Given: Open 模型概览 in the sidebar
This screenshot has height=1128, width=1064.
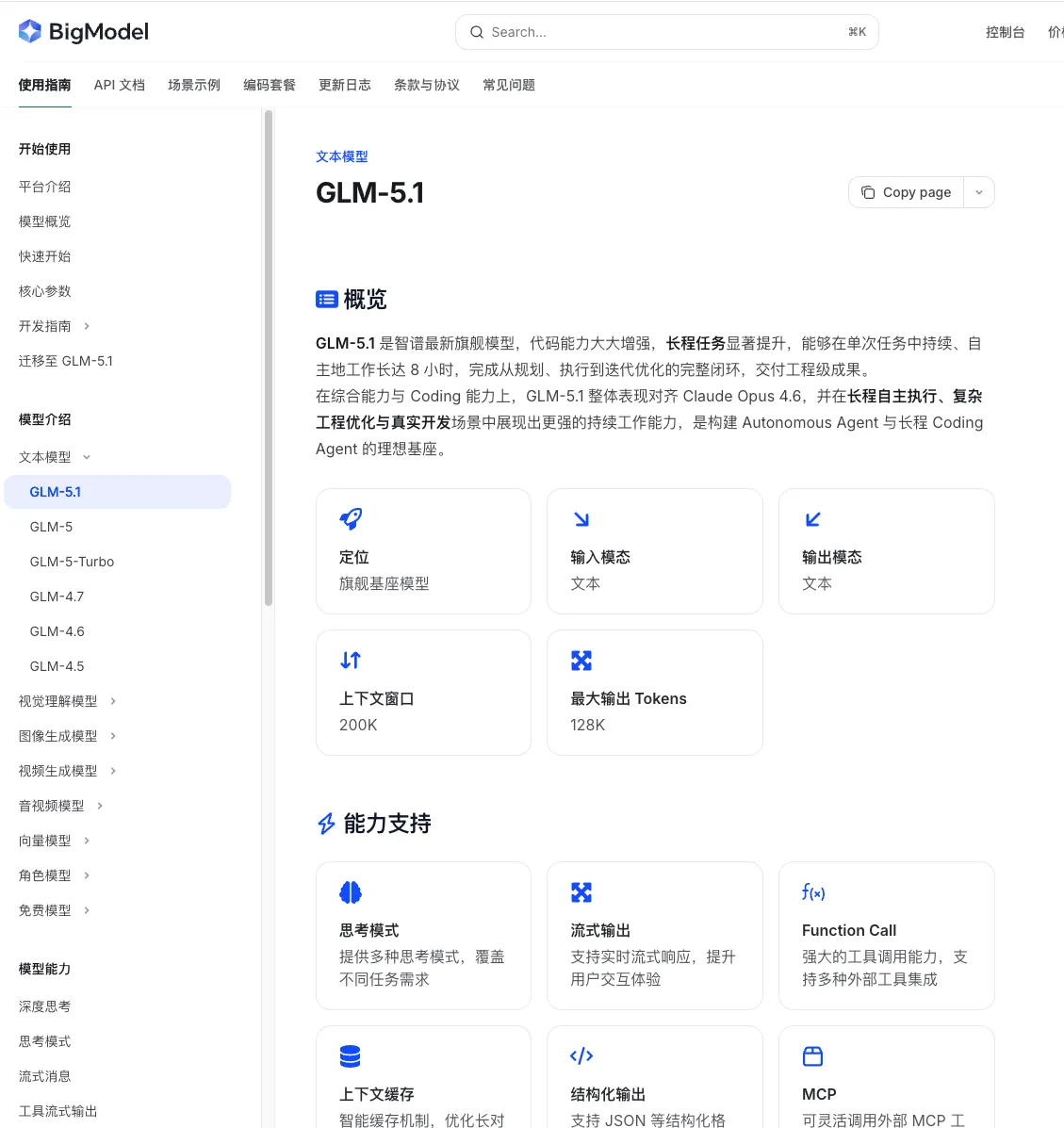Looking at the screenshot, I should click(x=44, y=221).
